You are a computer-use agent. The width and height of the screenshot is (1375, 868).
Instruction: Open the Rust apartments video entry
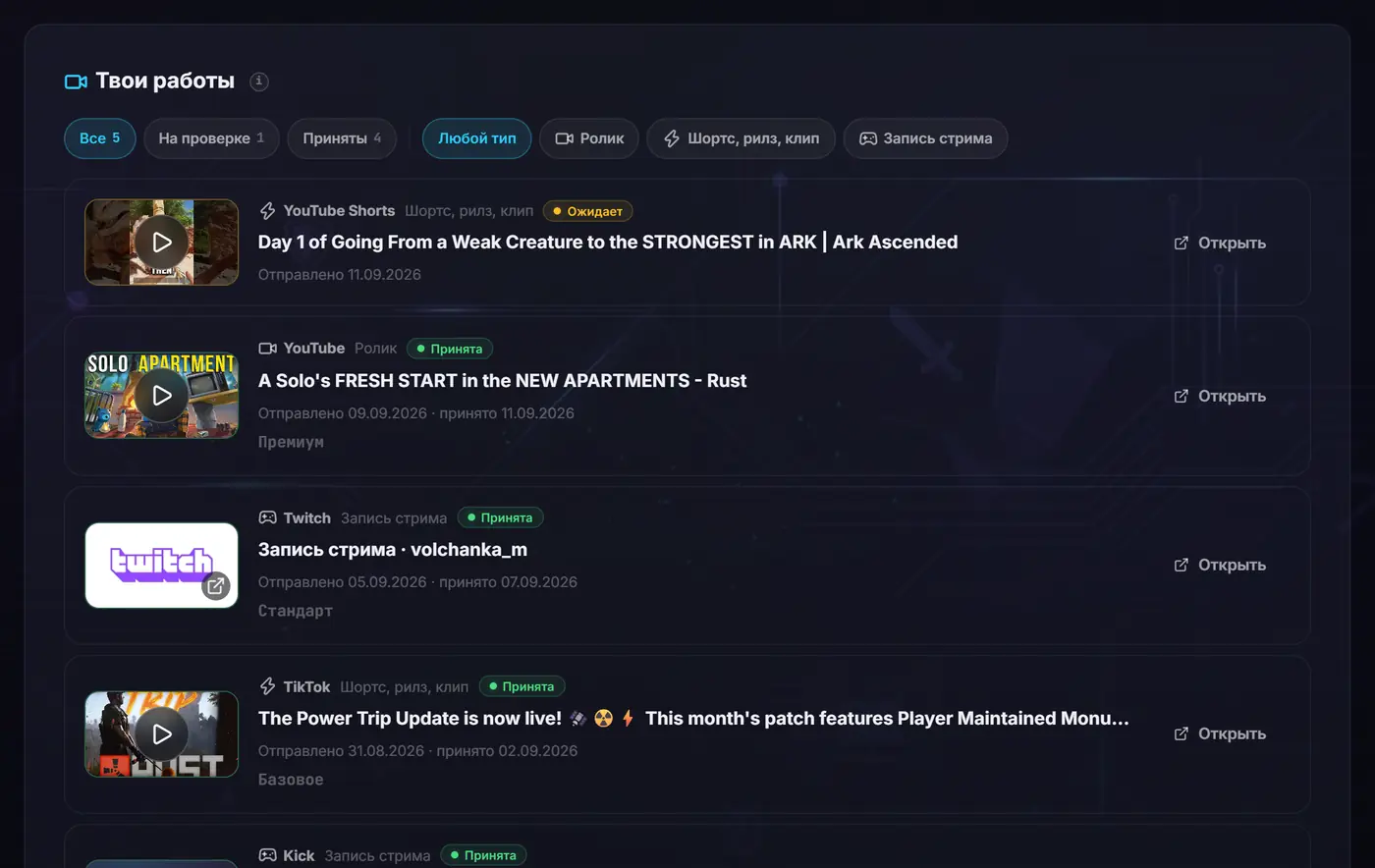click(x=1220, y=396)
